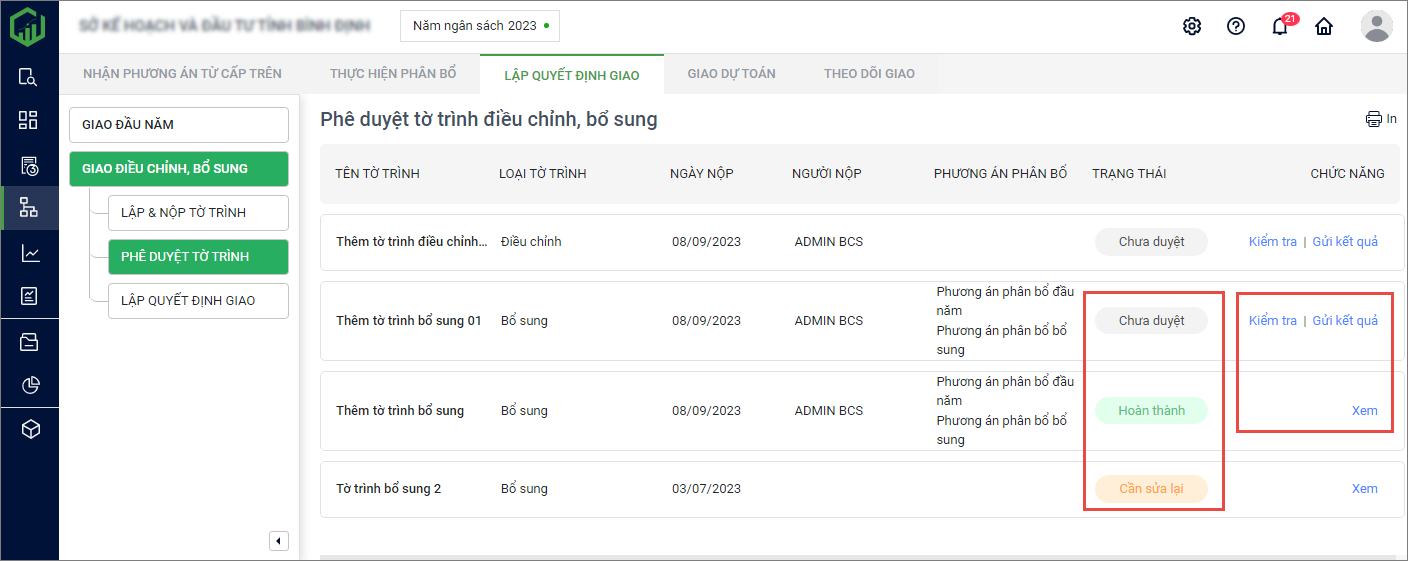Open the user avatar menu
Viewport: 1408px width, 561px height.
click(x=1376, y=26)
